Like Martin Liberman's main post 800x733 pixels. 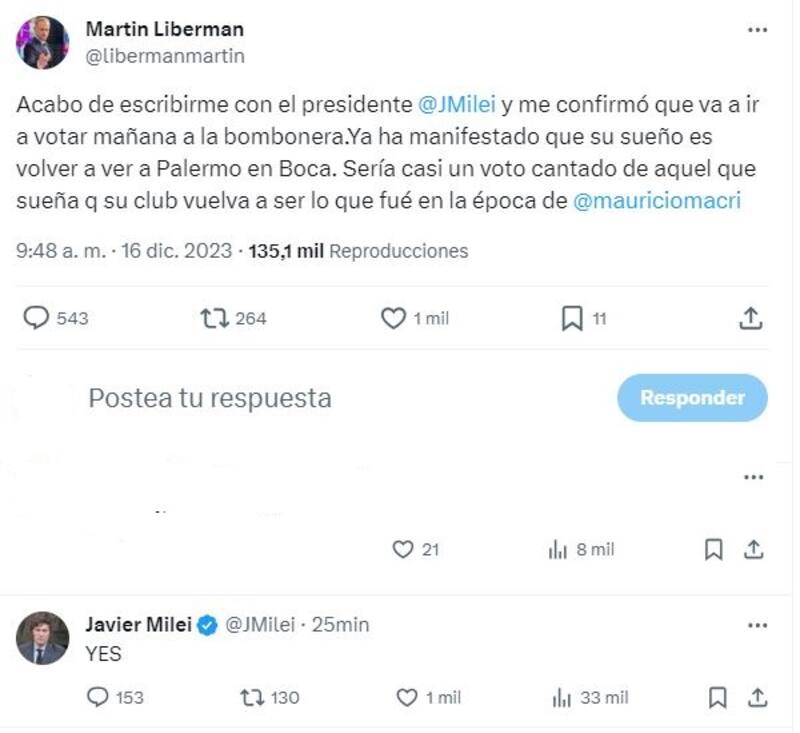pyautogui.click(x=394, y=318)
